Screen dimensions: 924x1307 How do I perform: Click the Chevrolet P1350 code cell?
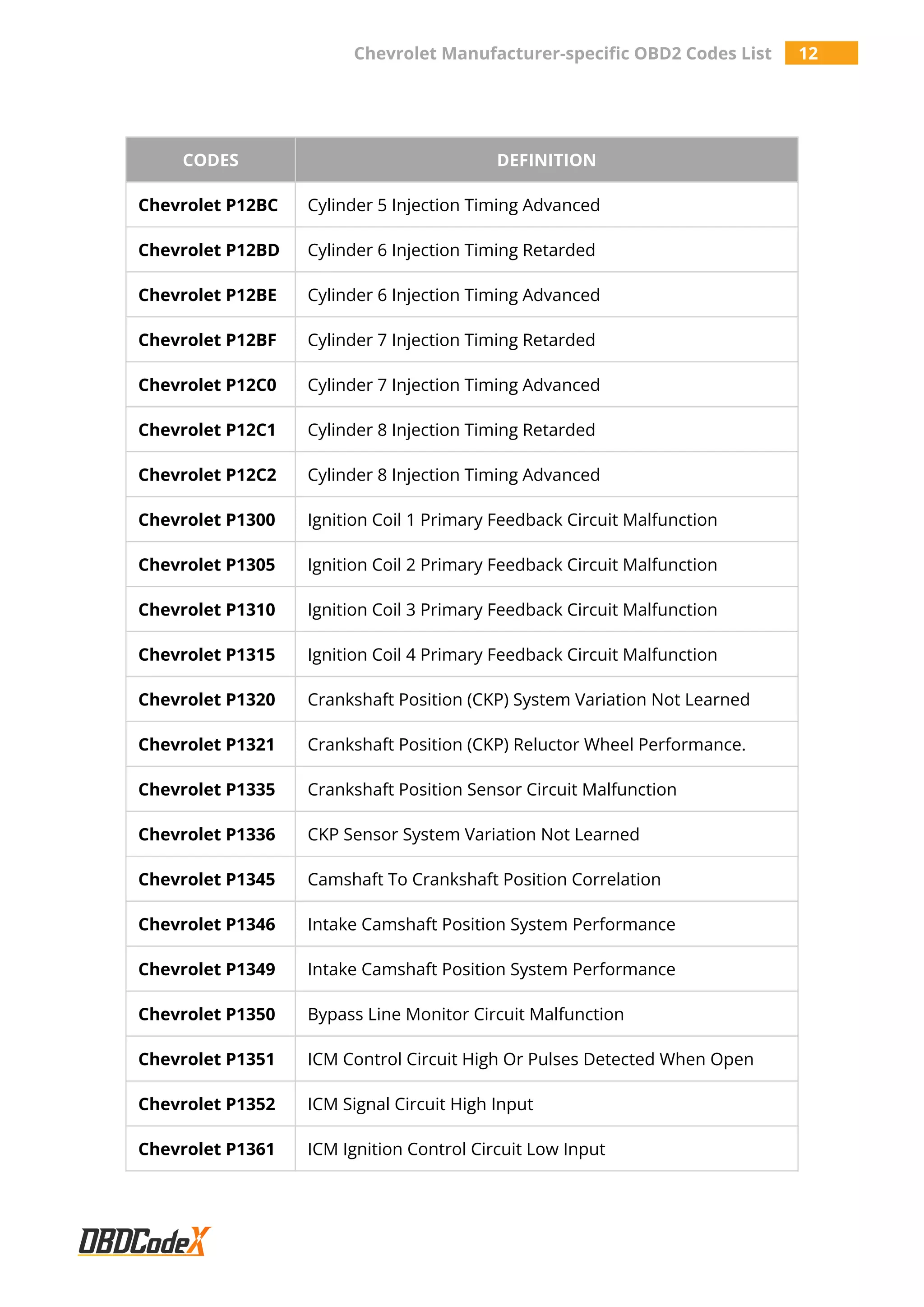pos(207,1015)
